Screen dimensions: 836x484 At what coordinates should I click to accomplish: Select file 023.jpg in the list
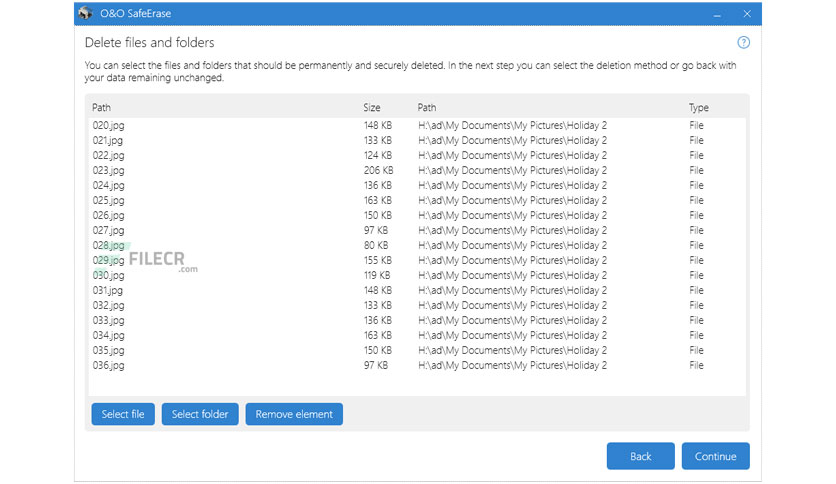[x=108, y=170]
